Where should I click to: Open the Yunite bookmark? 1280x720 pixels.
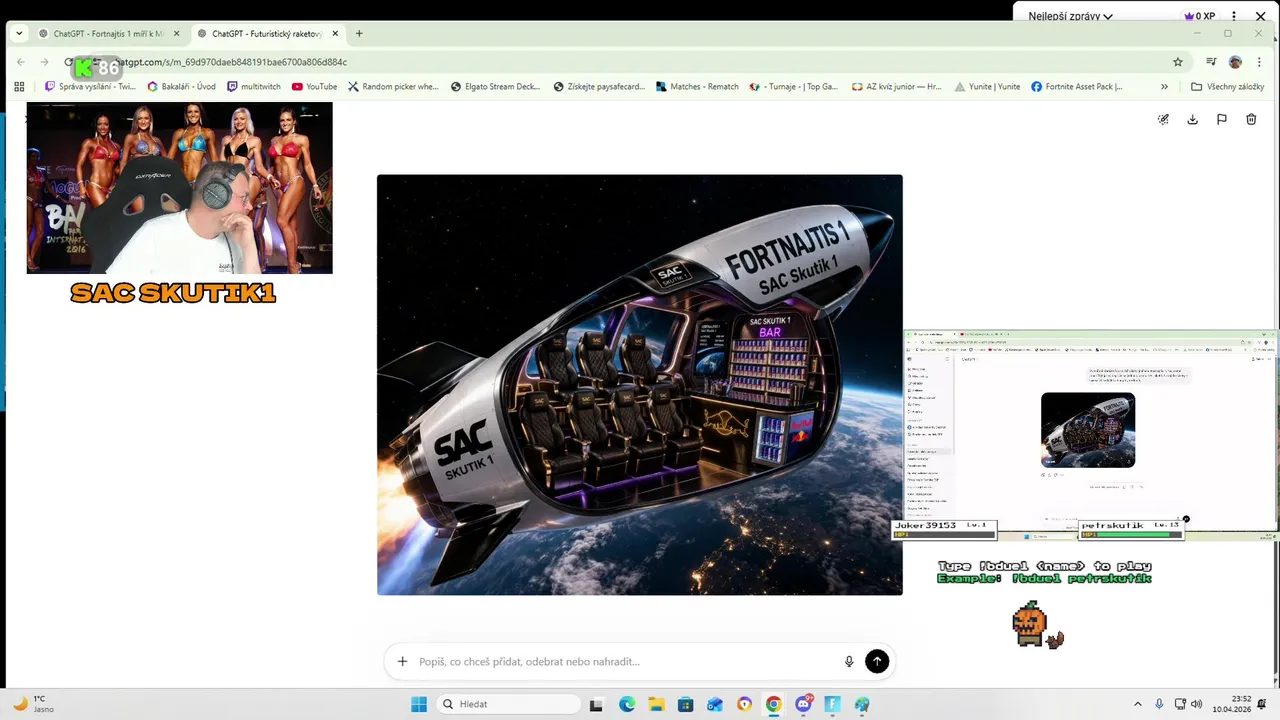click(987, 87)
